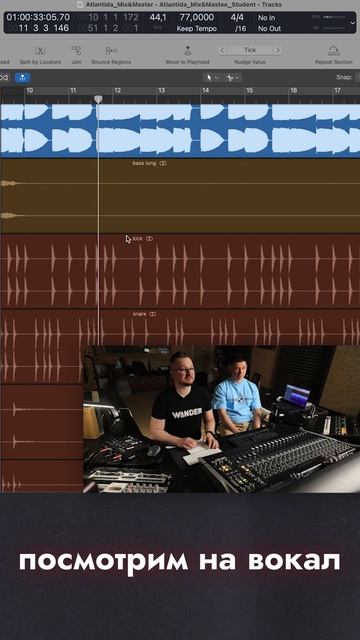This screenshot has height=640, width=360.
Task: Click the No Out MIDI indicator
Action: point(269,29)
